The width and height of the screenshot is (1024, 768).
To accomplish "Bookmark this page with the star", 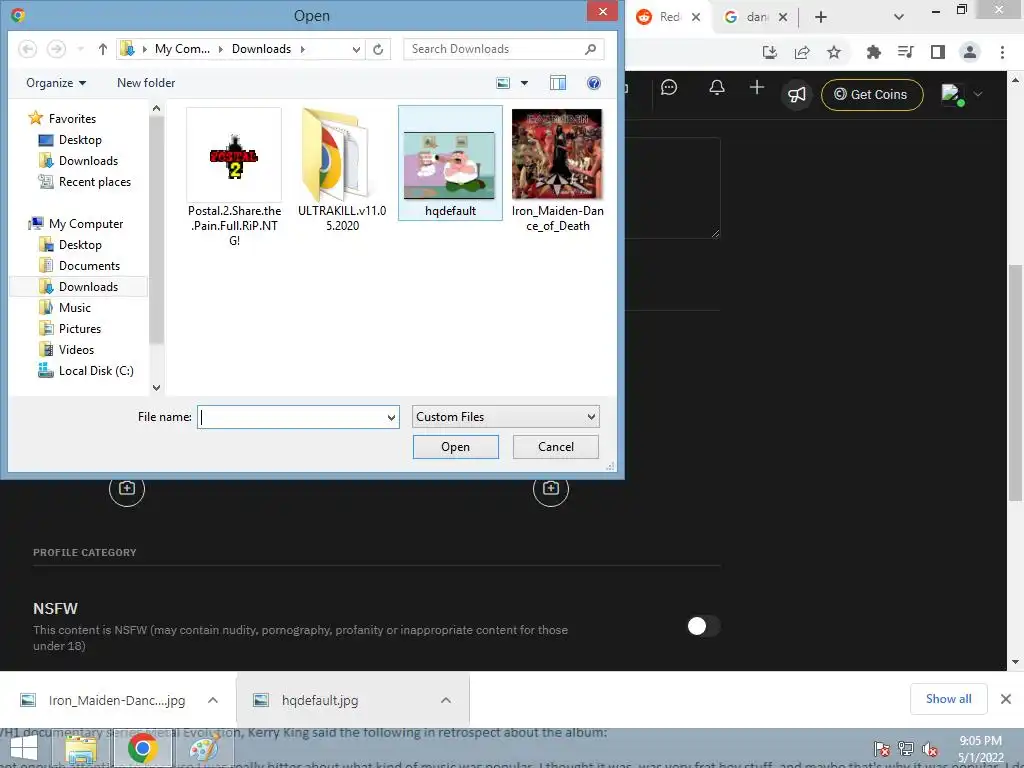I will point(834,52).
